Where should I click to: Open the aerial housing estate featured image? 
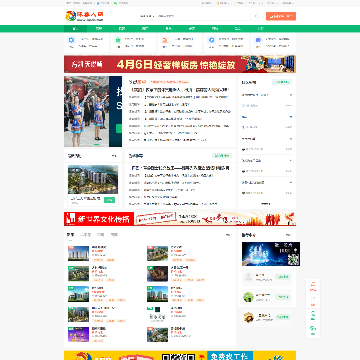tap(93, 179)
